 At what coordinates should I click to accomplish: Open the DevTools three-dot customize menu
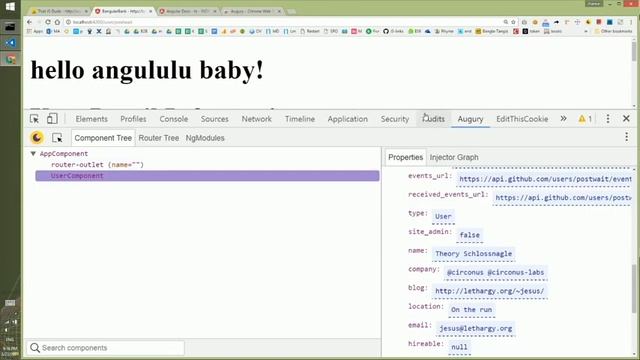608,119
